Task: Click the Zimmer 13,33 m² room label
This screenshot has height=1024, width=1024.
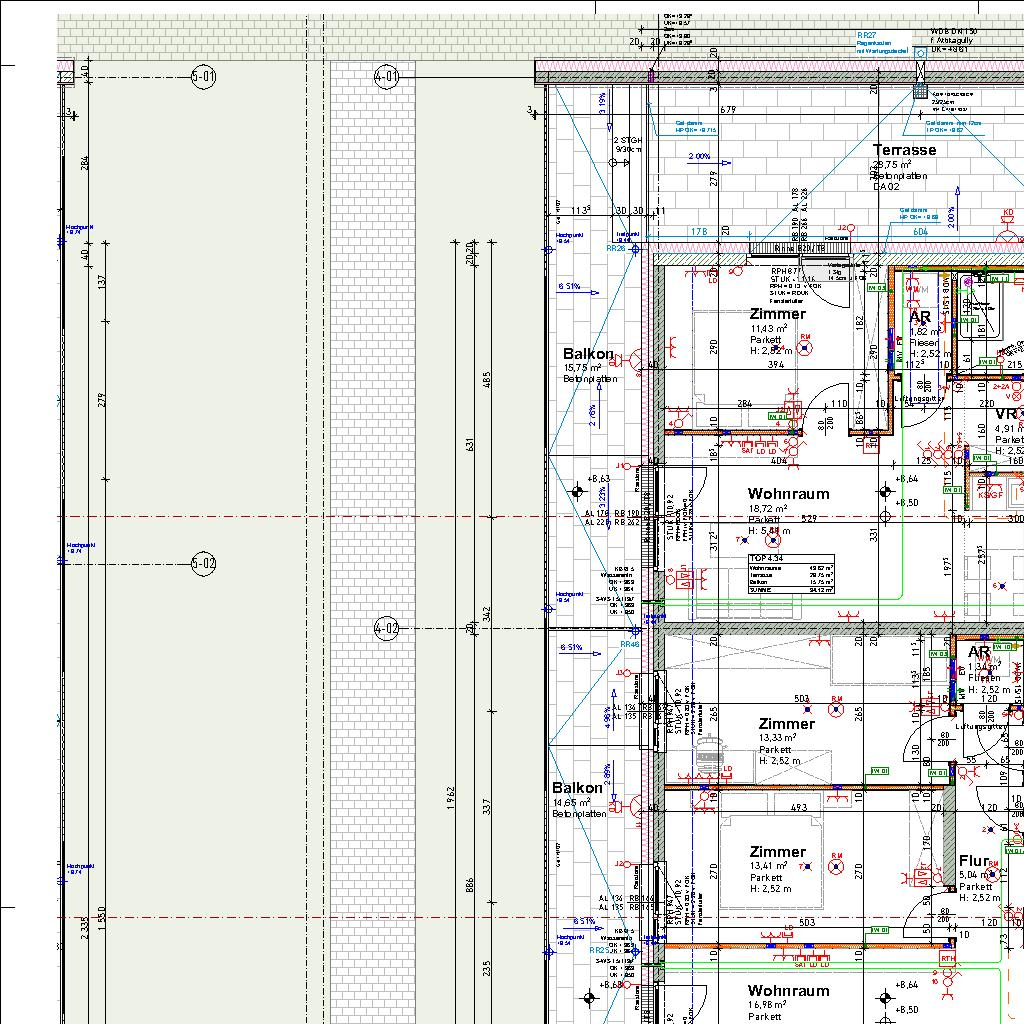Action: 786,724
